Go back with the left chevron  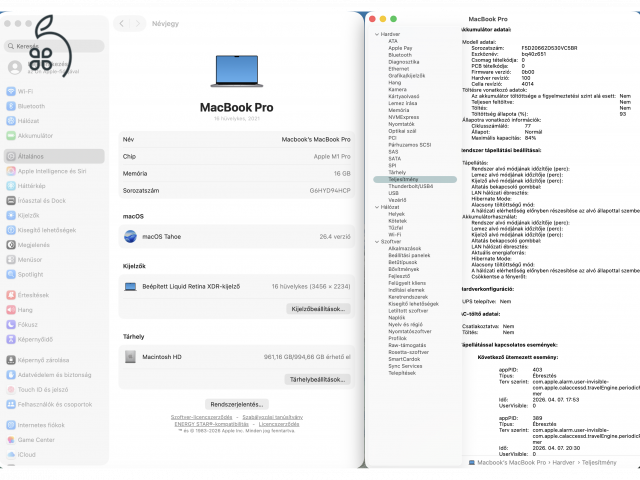[122, 24]
